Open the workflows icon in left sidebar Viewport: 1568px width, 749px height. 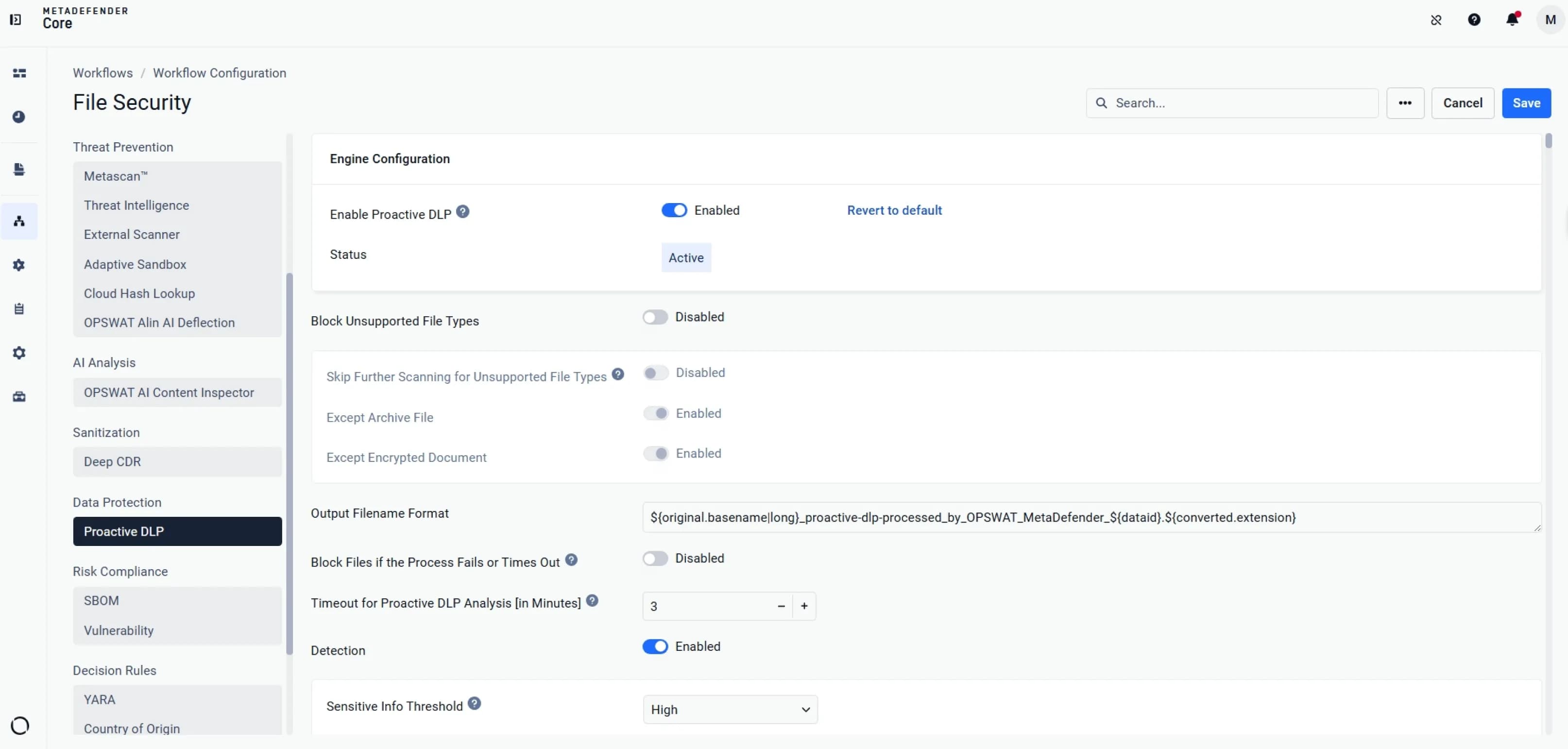19,221
